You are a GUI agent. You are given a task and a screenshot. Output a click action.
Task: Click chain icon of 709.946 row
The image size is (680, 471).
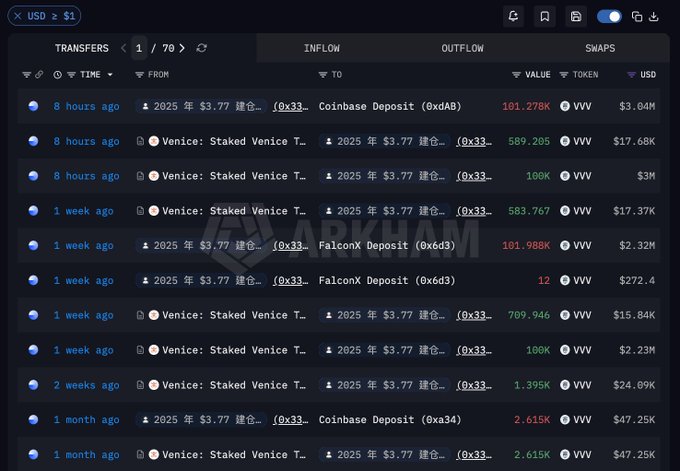pyautogui.click(x=33, y=315)
